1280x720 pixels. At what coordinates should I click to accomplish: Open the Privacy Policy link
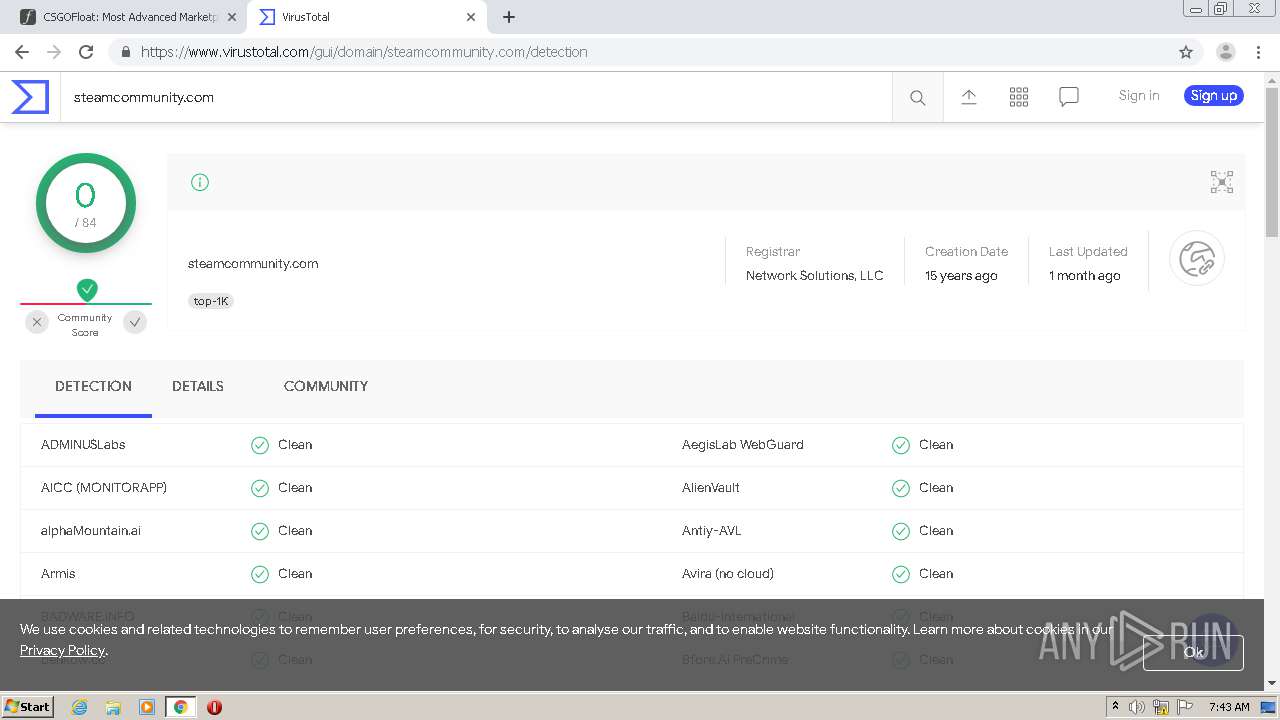(x=62, y=651)
